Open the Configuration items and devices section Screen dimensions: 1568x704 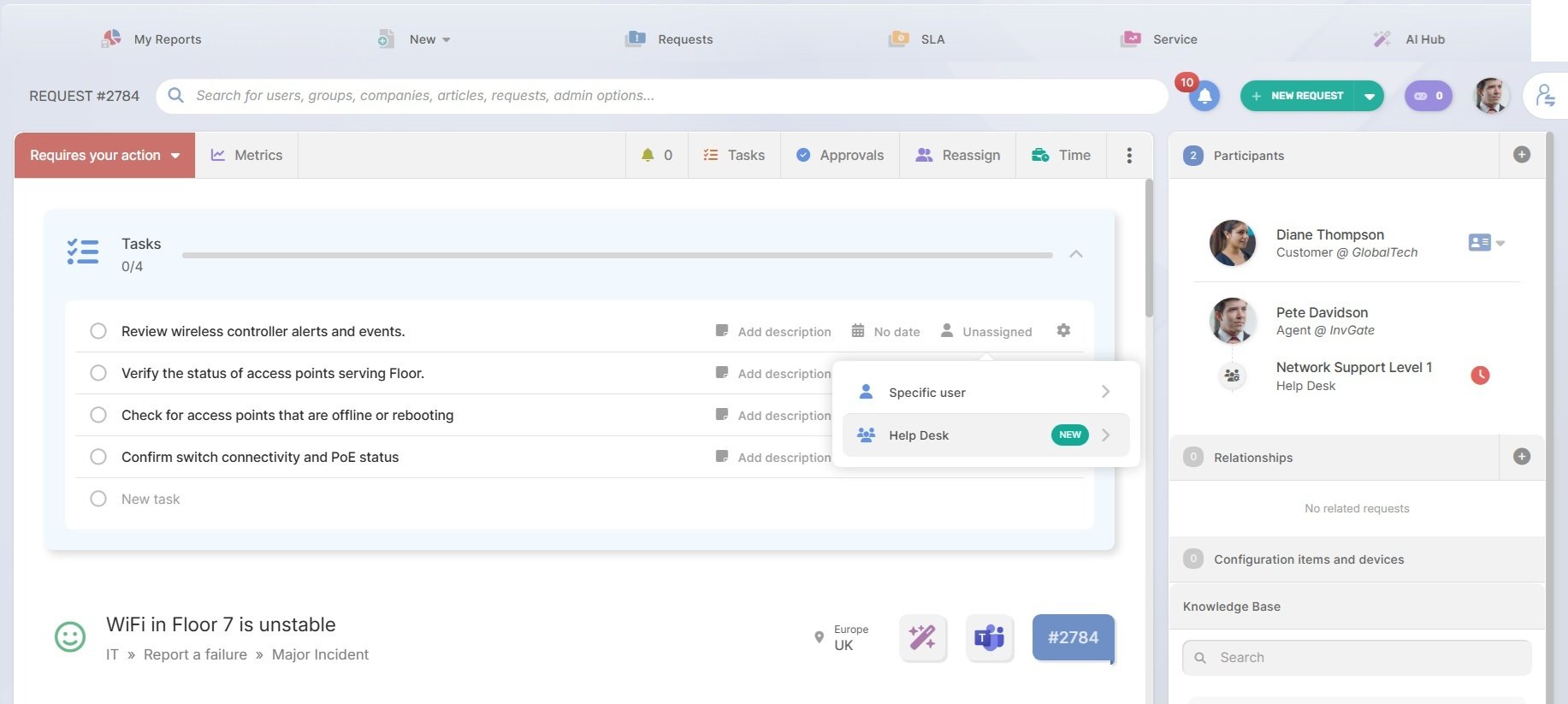point(1357,559)
